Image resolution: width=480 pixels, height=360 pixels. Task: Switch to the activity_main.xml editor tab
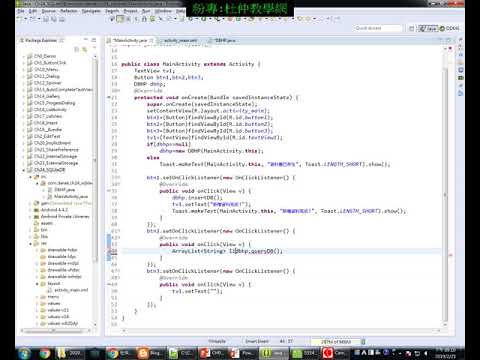pos(180,40)
